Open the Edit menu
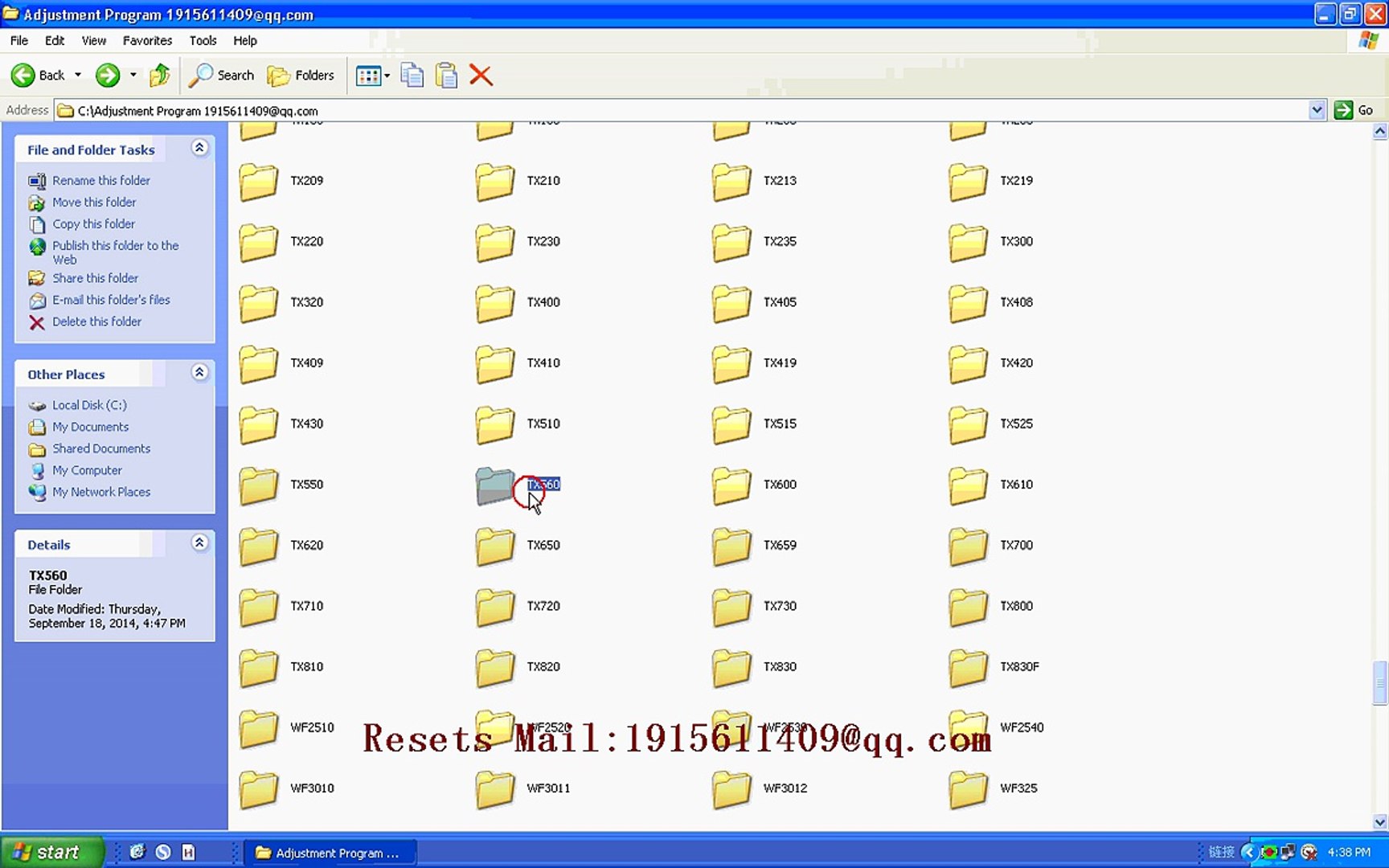Image resolution: width=1389 pixels, height=868 pixels. tap(55, 40)
